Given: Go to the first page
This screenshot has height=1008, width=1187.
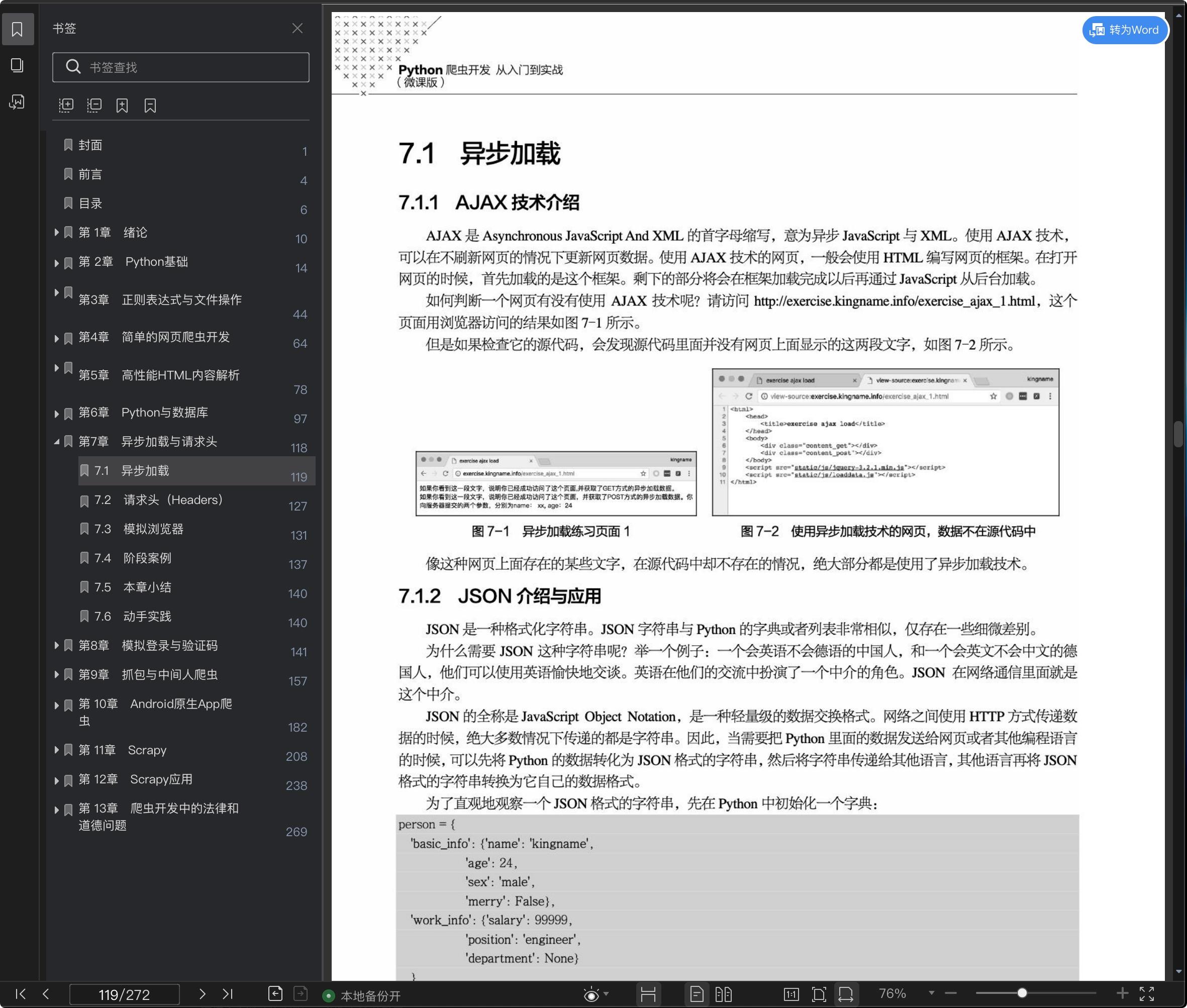Looking at the screenshot, I should coord(21,994).
